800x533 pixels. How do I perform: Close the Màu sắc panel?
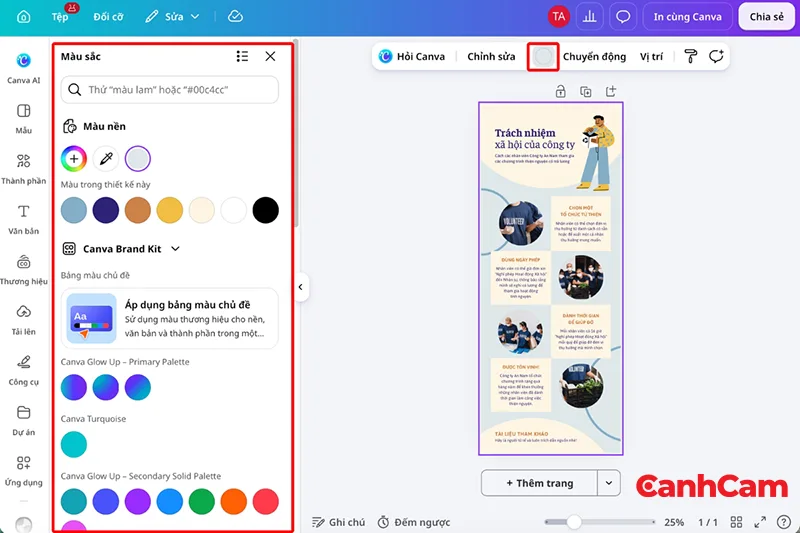270,56
